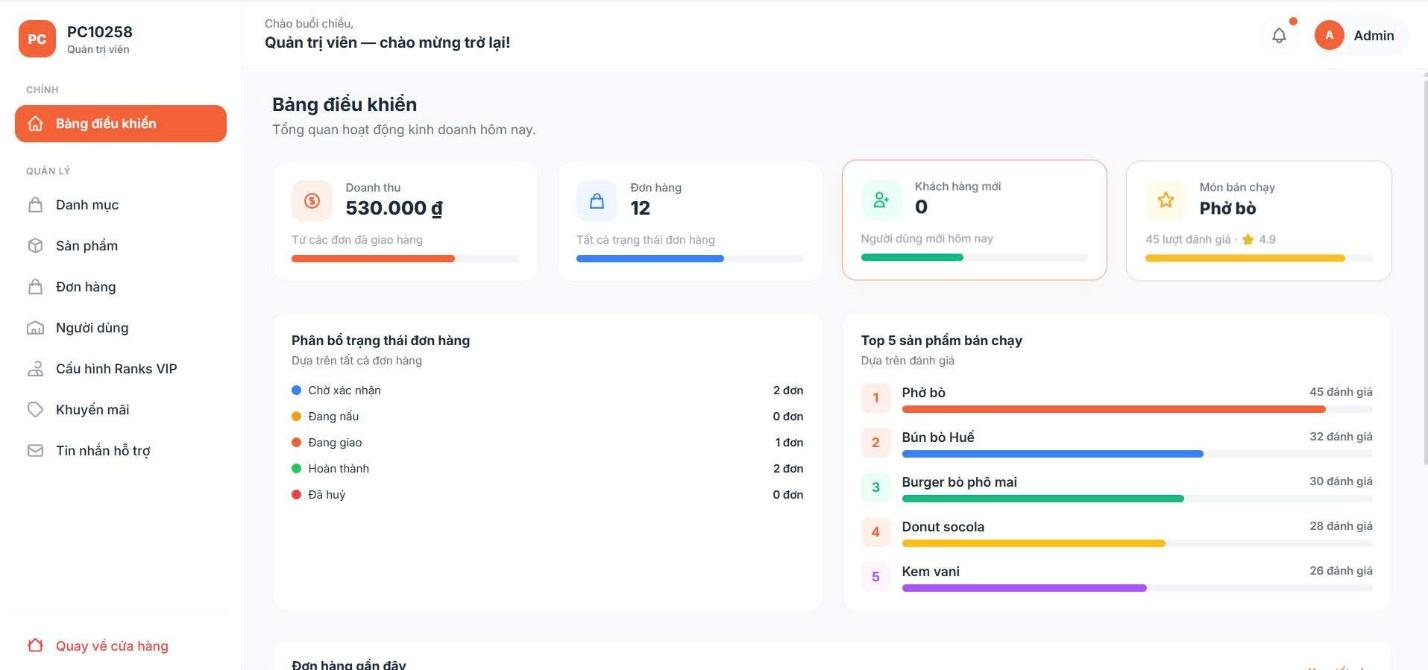Click the Admin username label

(1374, 35)
